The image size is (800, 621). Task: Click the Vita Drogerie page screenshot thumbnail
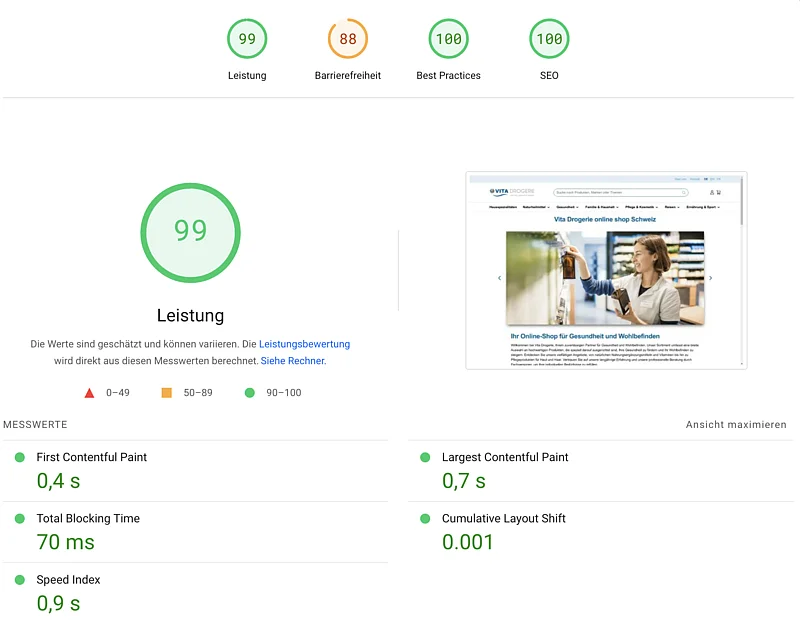click(606, 270)
